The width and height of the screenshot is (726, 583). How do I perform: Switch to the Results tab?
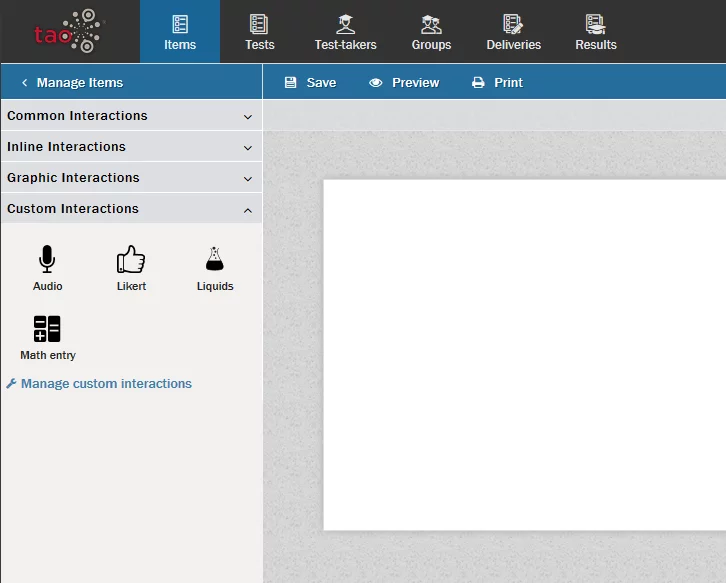click(x=596, y=32)
